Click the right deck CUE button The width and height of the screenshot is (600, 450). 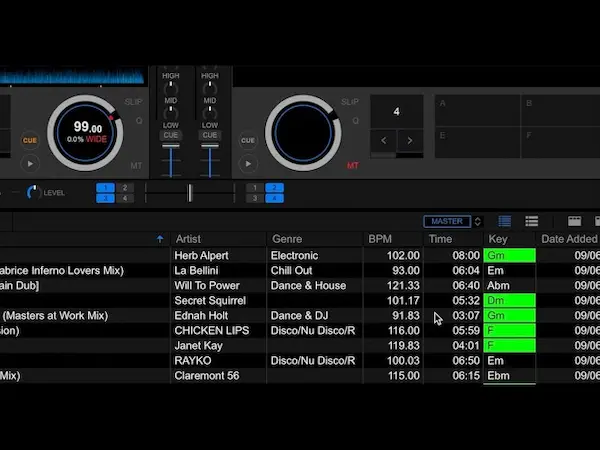click(x=247, y=139)
